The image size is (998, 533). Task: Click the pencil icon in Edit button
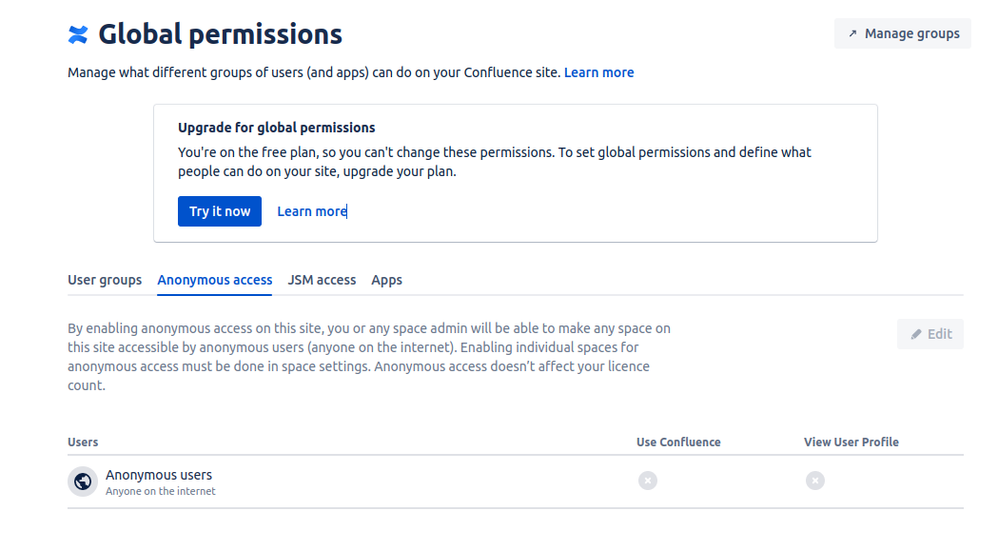click(916, 334)
